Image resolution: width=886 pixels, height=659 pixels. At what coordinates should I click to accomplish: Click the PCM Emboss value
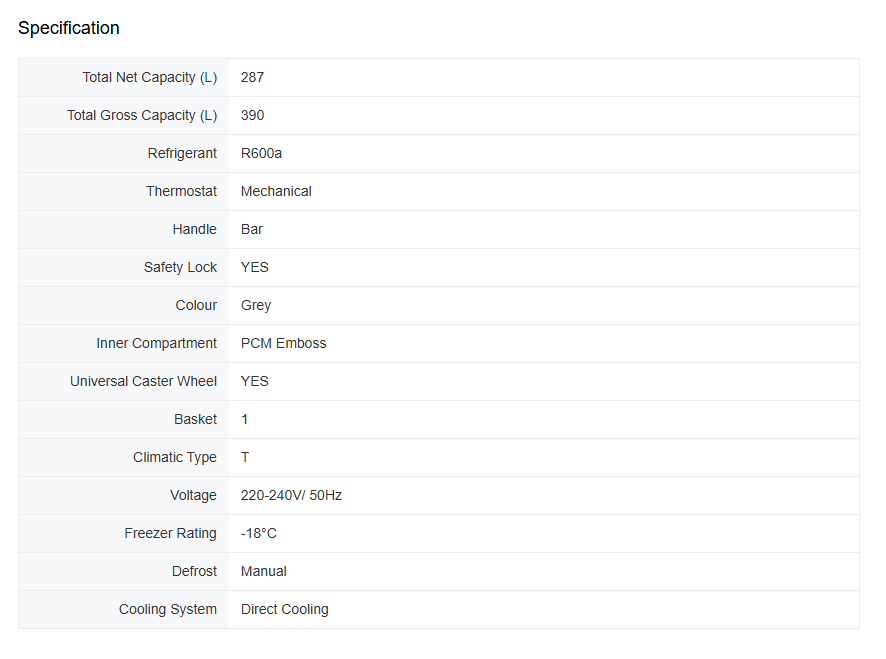283,343
